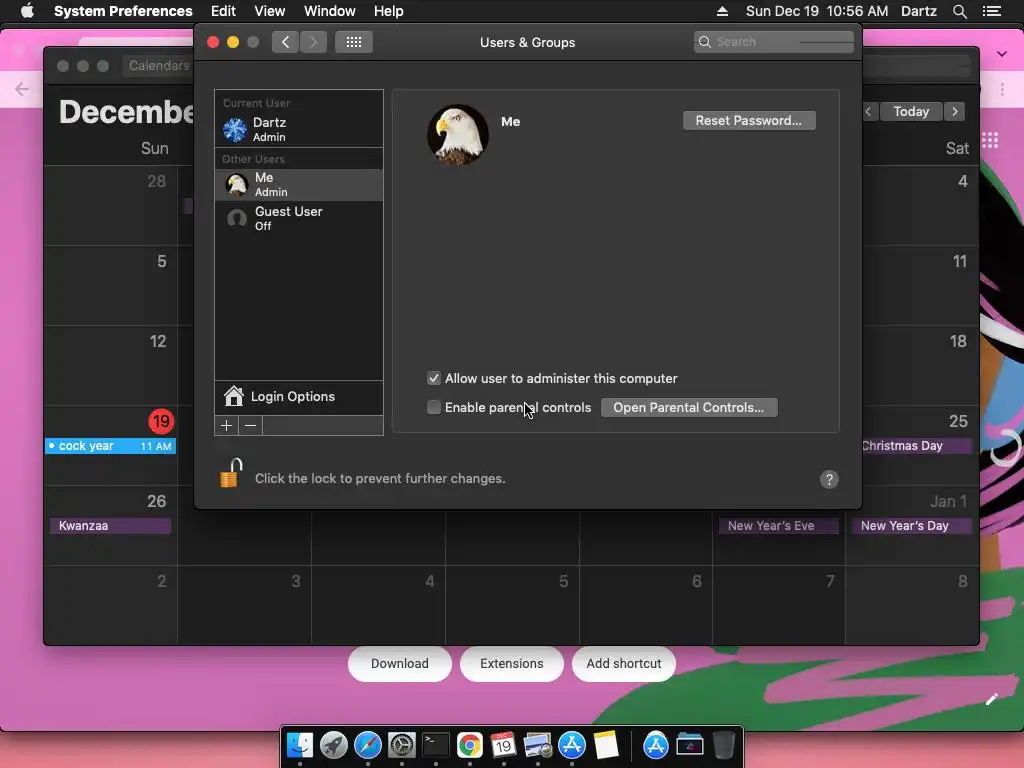Toggle Allow user to administer this computer
The image size is (1024, 768).
click(x=434, y=378)
